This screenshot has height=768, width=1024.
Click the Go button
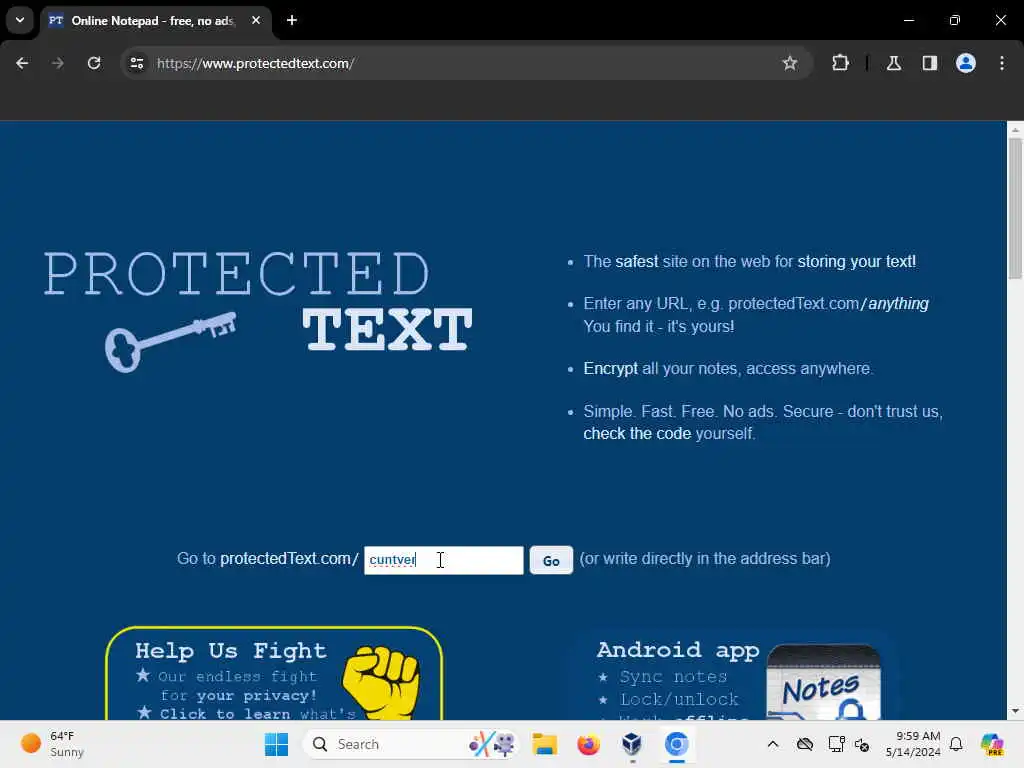click(551, 560)
